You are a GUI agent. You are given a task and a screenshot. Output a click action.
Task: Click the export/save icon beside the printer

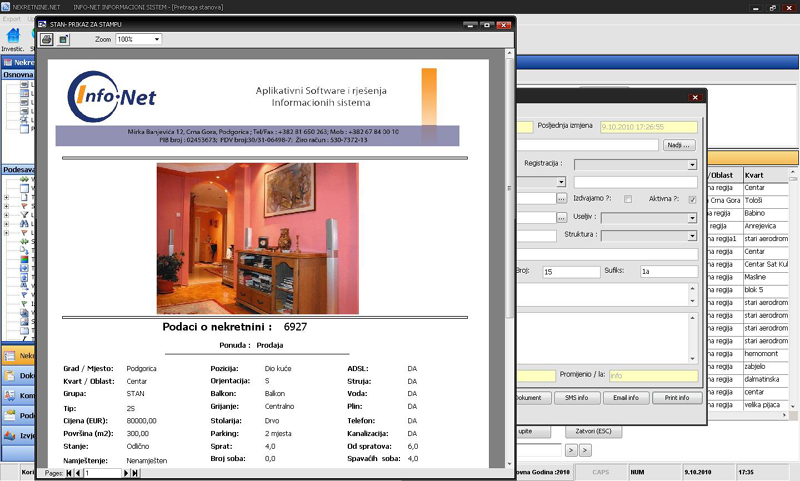point(63,39)
